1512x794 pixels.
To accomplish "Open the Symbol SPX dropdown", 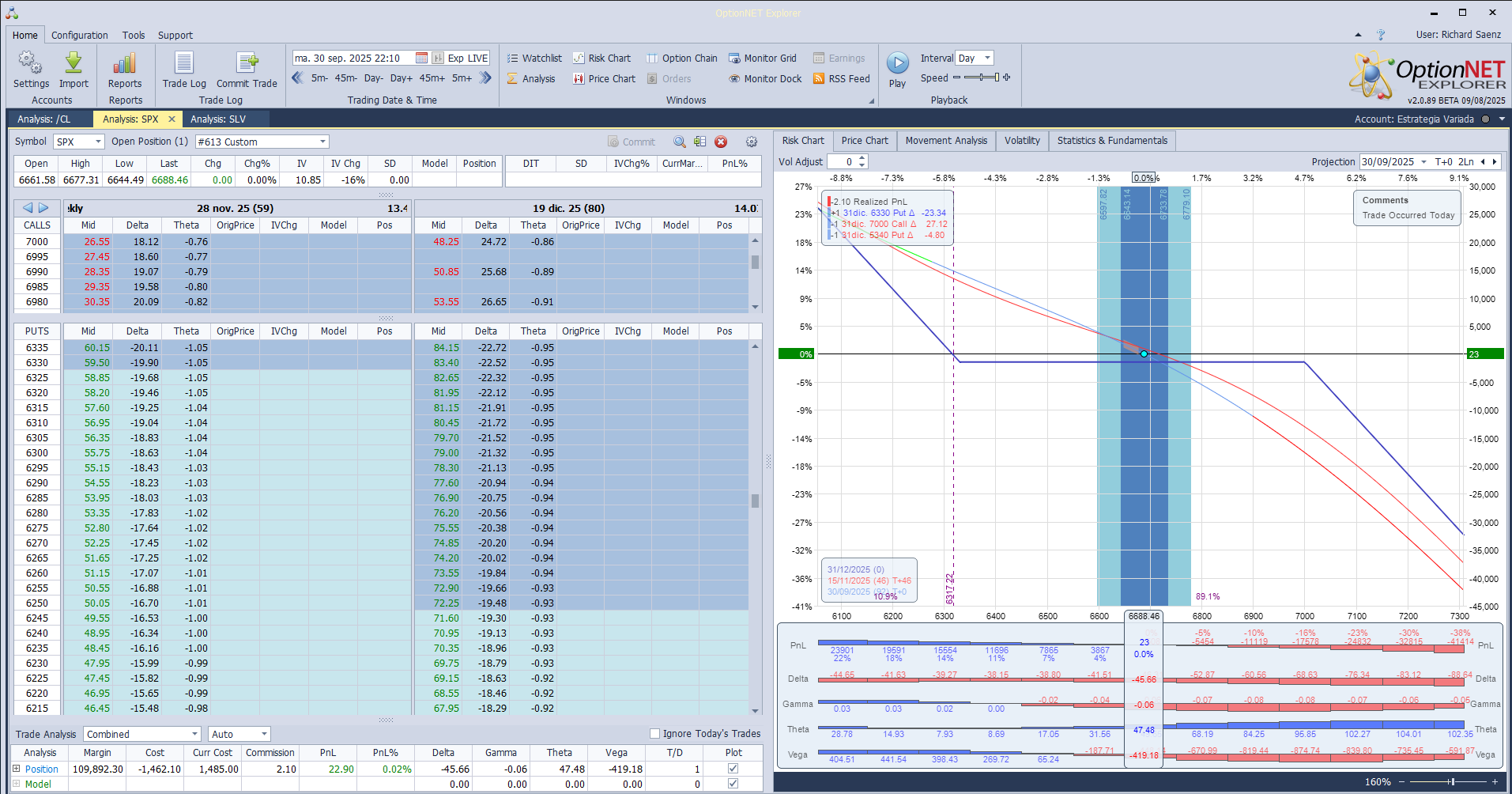I will pos(98,142).
